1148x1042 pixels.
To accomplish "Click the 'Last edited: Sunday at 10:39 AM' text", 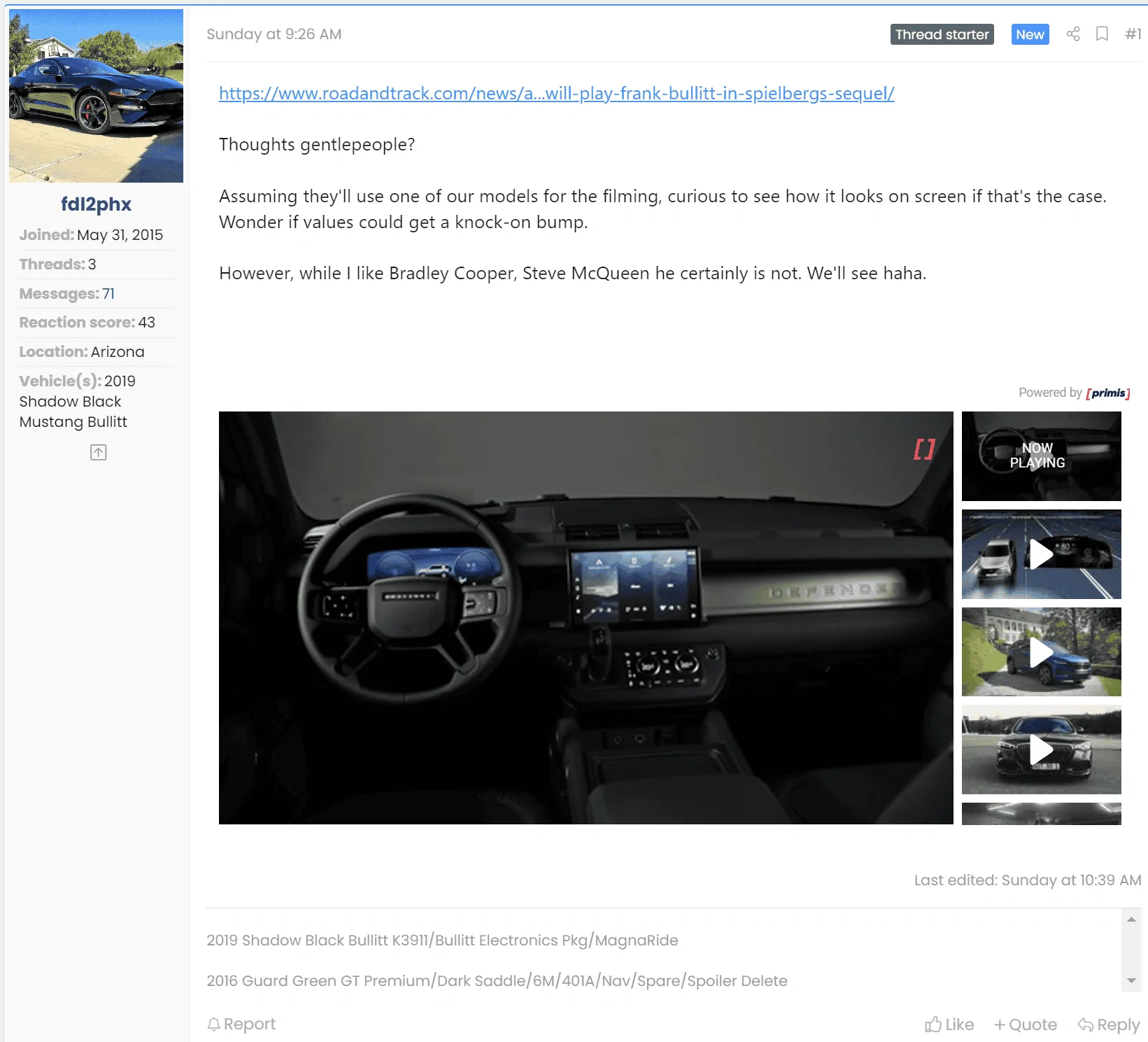I will (x=1028, y=880).
